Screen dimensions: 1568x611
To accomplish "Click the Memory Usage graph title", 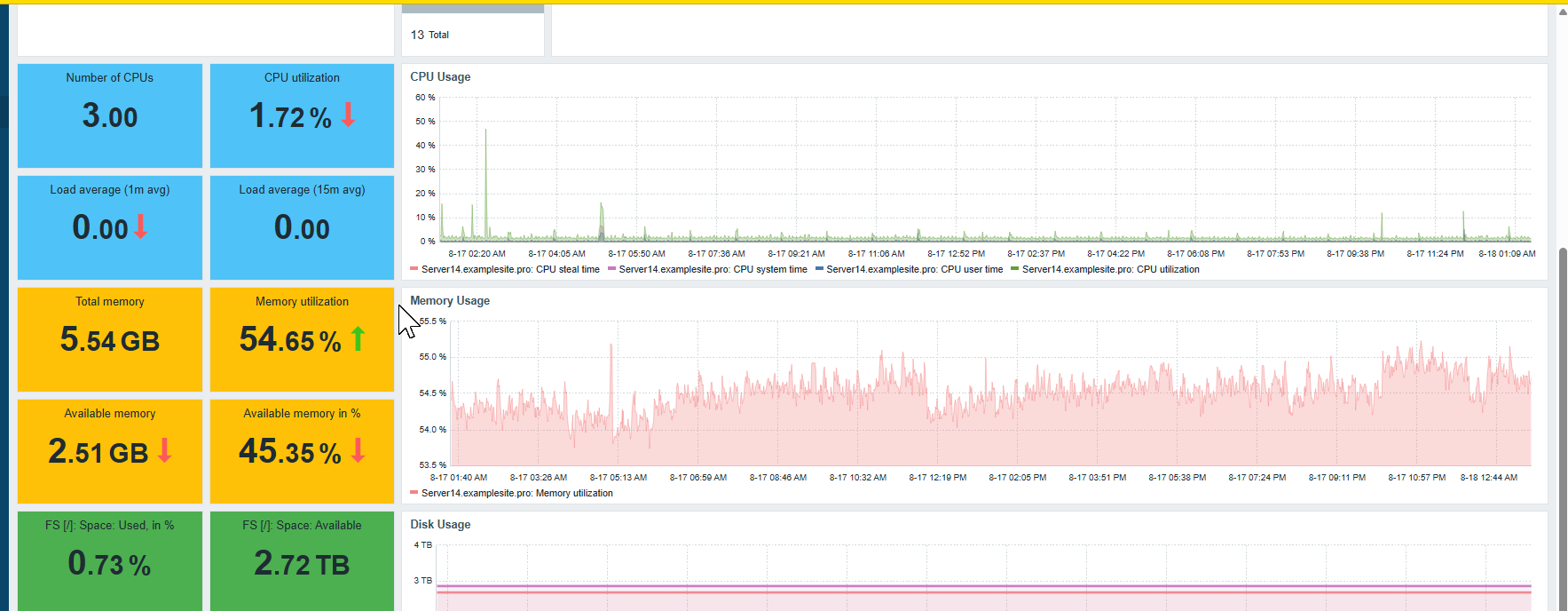I will [450, 301].
